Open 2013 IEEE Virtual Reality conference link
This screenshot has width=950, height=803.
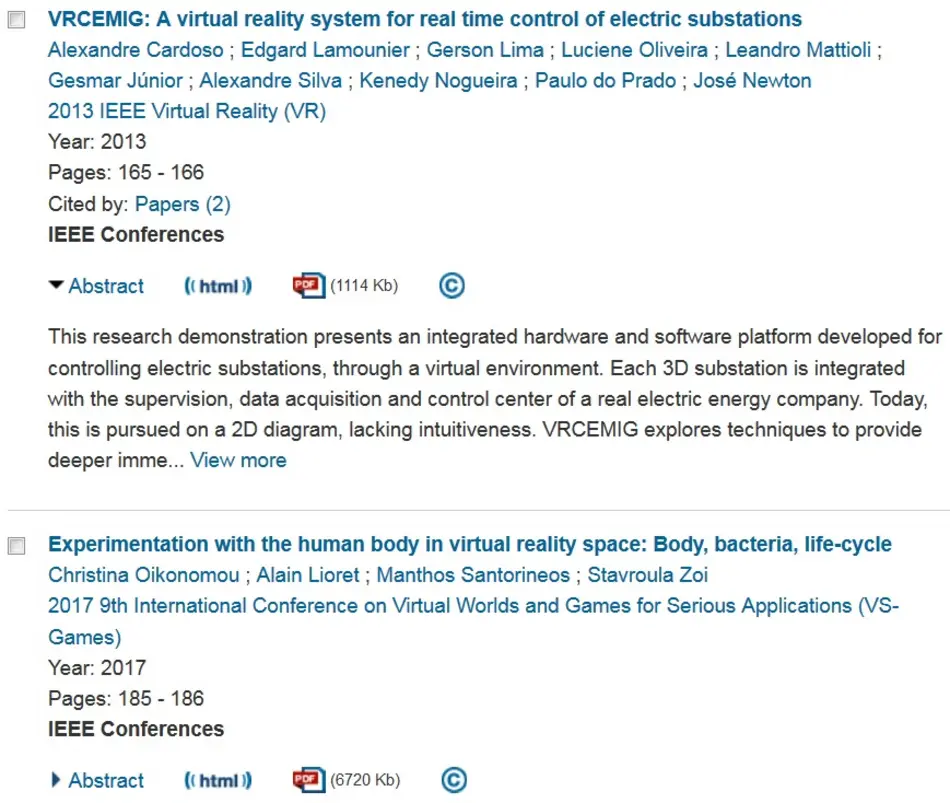click(186, 111)
